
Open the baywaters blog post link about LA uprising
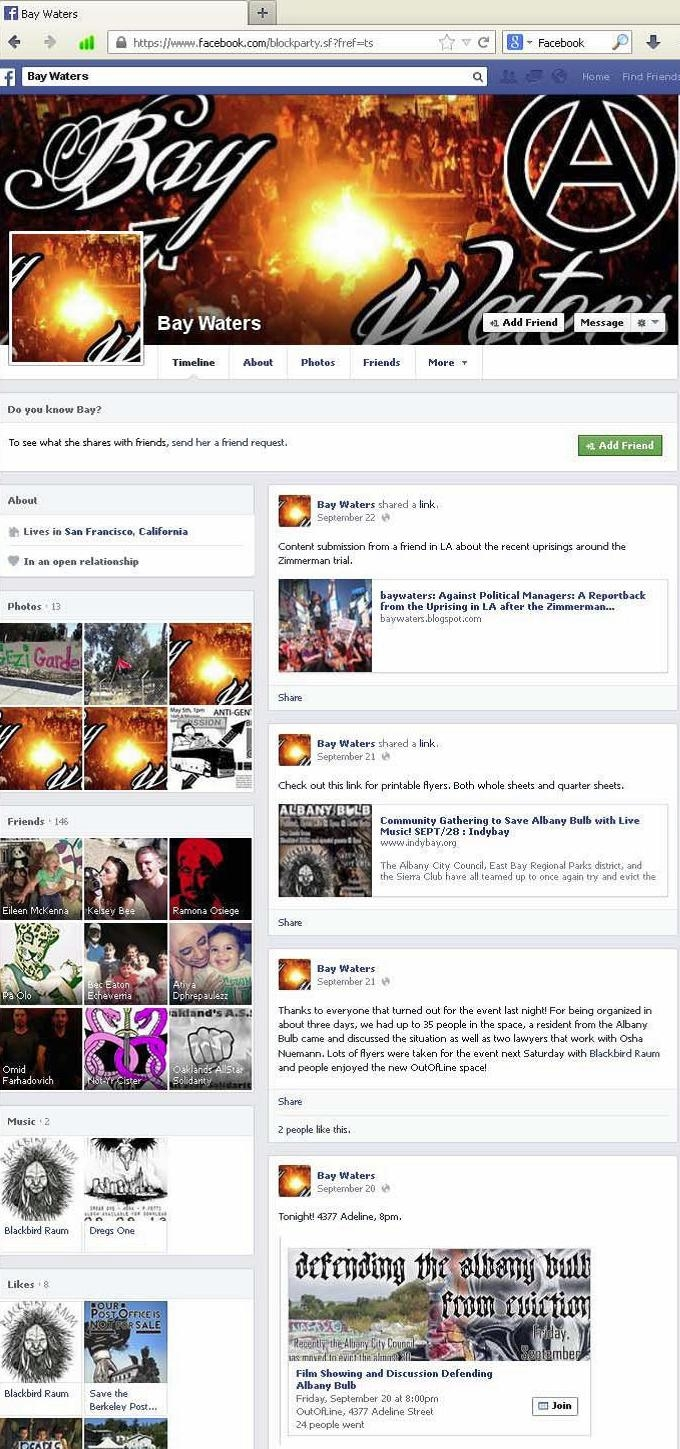[513, 601]
